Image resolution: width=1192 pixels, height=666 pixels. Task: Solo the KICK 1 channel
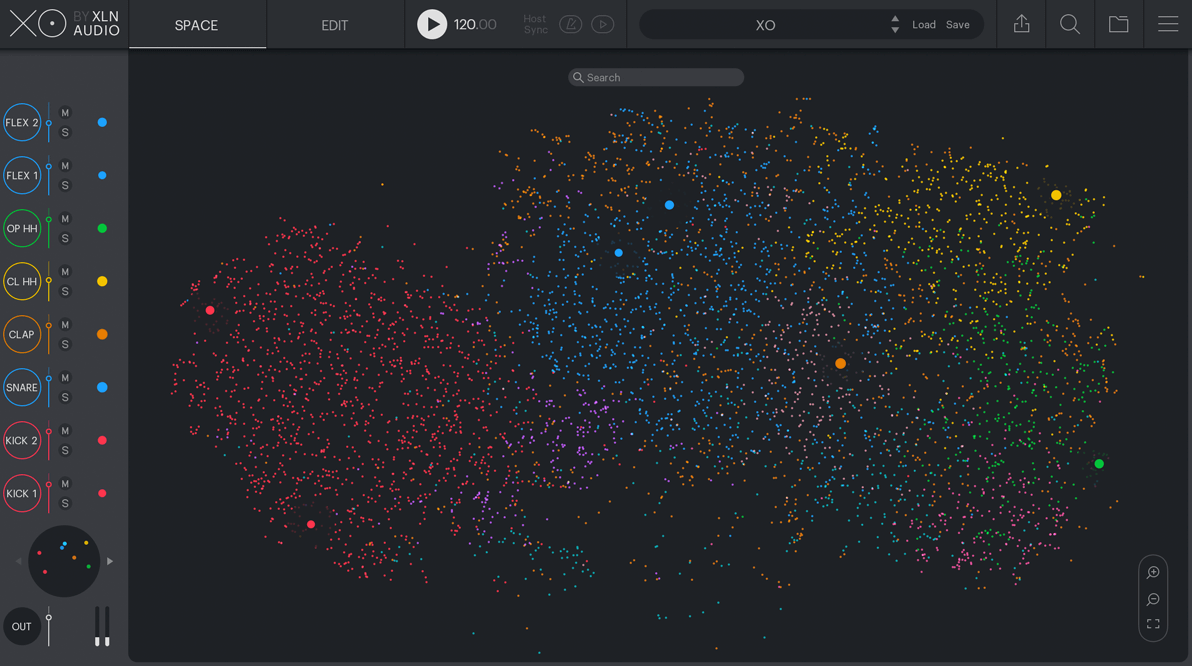tap(64, 501)
